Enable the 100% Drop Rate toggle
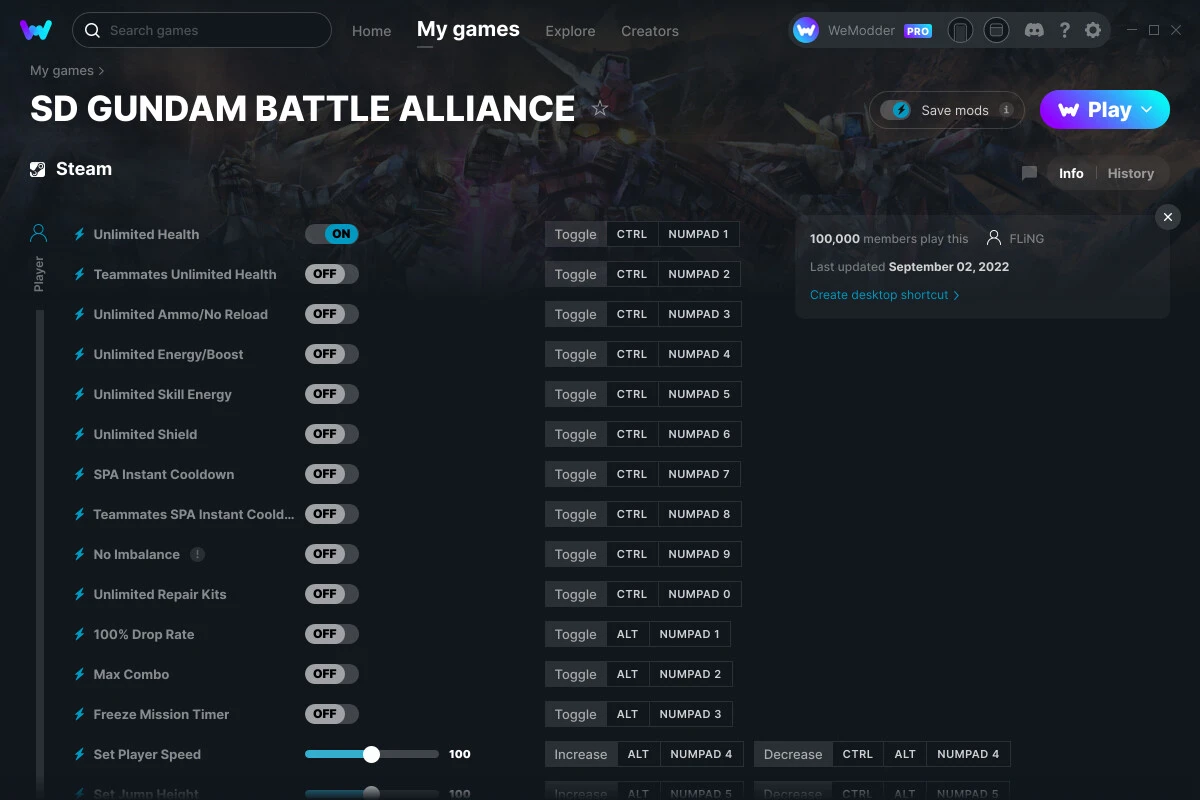Viewport: 1200px width, 800px height. click(331, 634)
